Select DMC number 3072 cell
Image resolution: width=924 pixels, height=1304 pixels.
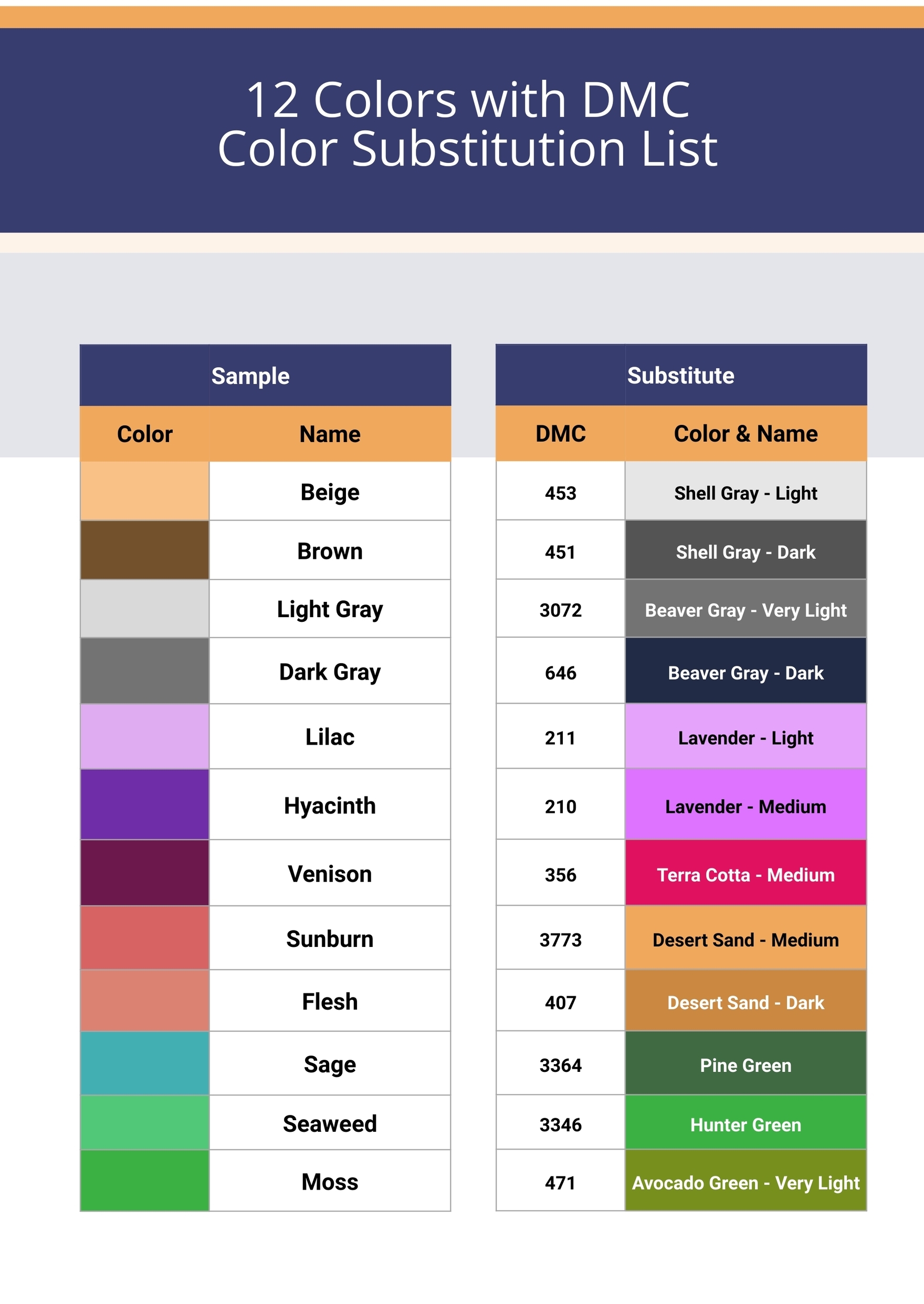[x=560, y=609]
